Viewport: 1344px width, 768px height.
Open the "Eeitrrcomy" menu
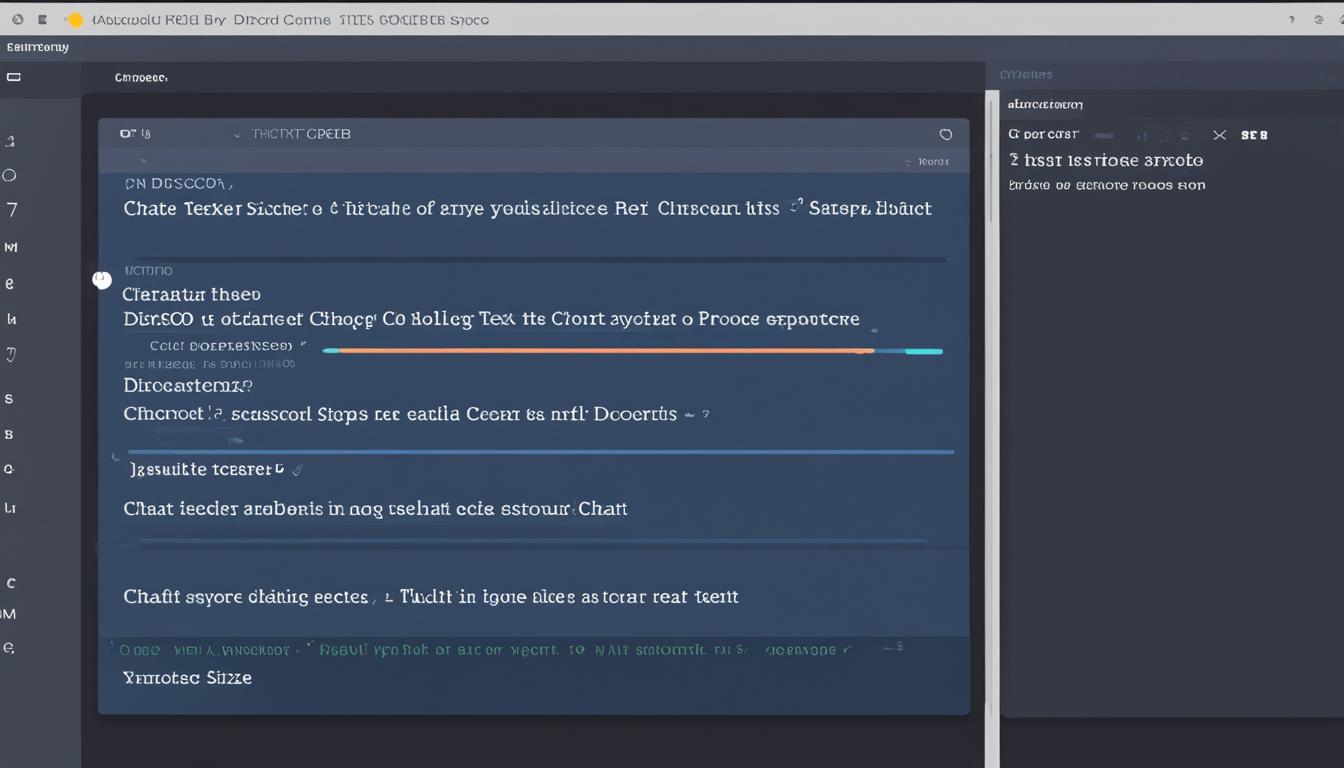pos(38,47)
